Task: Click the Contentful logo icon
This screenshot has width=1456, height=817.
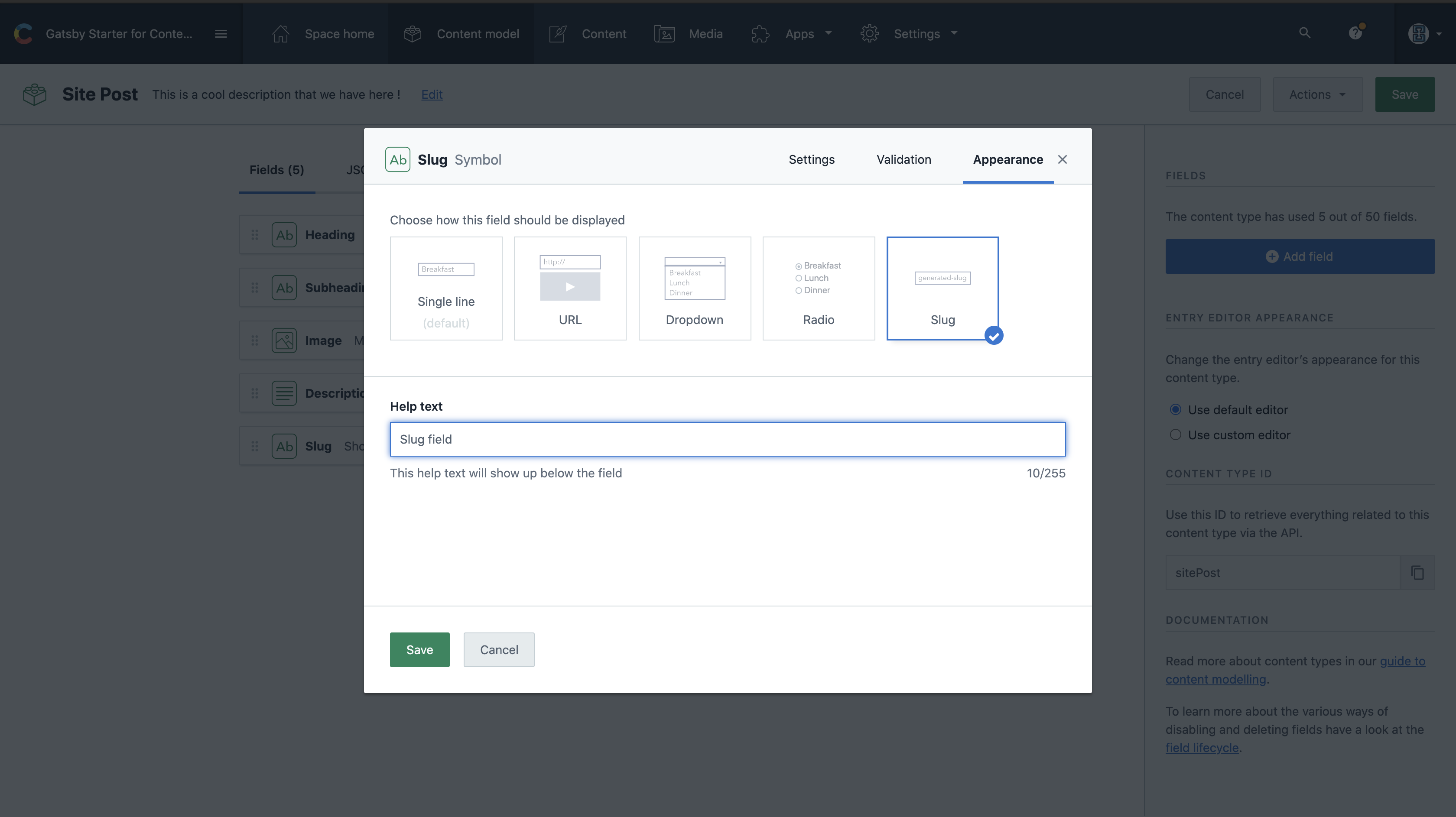Action: 23,34
